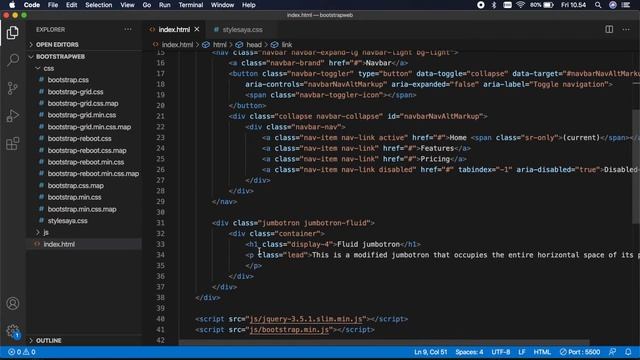Click the editor vertical scrollbar
640x360 pixels.
636,167
